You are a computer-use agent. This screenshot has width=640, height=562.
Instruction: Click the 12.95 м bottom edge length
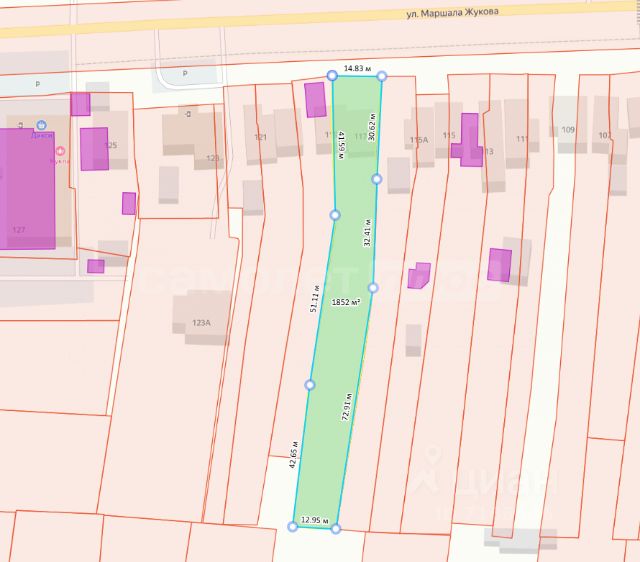pos(315,520)
